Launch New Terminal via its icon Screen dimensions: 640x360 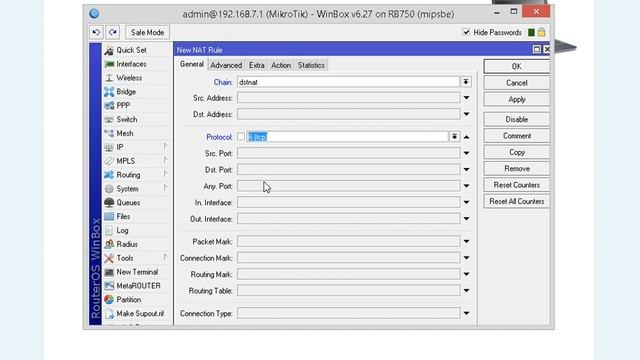109,272
